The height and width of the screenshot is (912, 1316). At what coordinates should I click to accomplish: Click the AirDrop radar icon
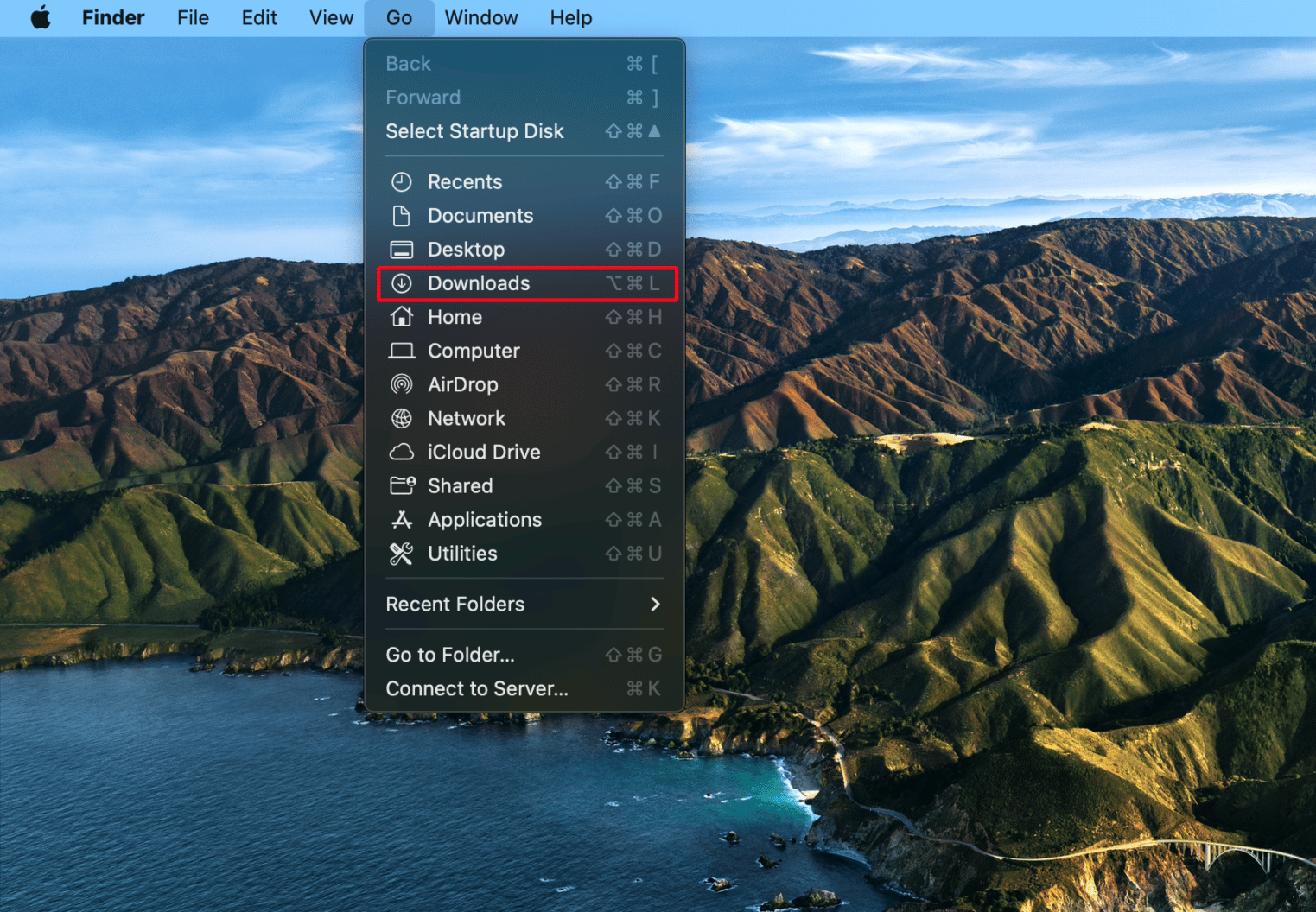(x=402, y=384)
